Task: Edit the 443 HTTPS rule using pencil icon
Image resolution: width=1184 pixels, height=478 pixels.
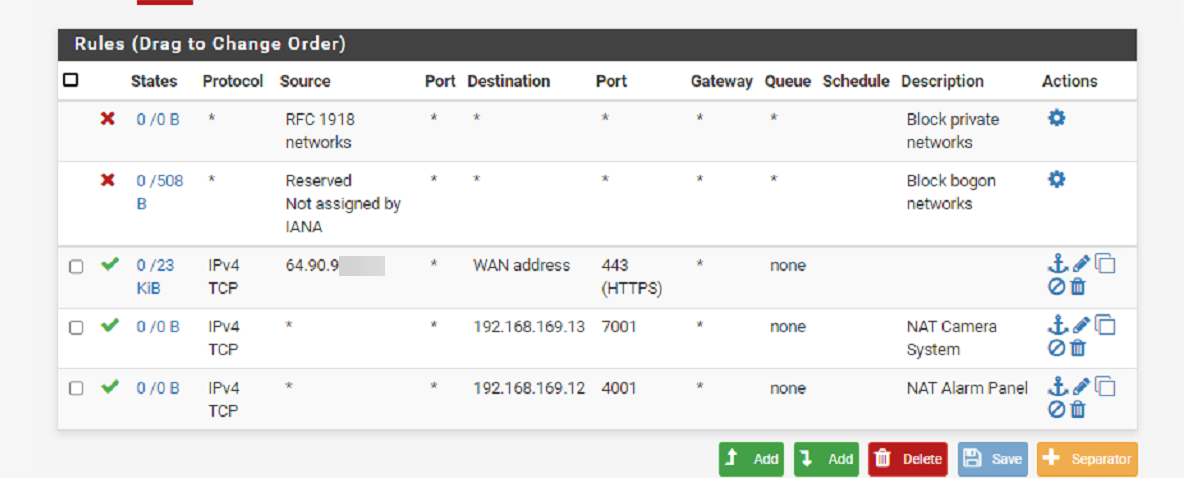Action: pos(1081,263)
